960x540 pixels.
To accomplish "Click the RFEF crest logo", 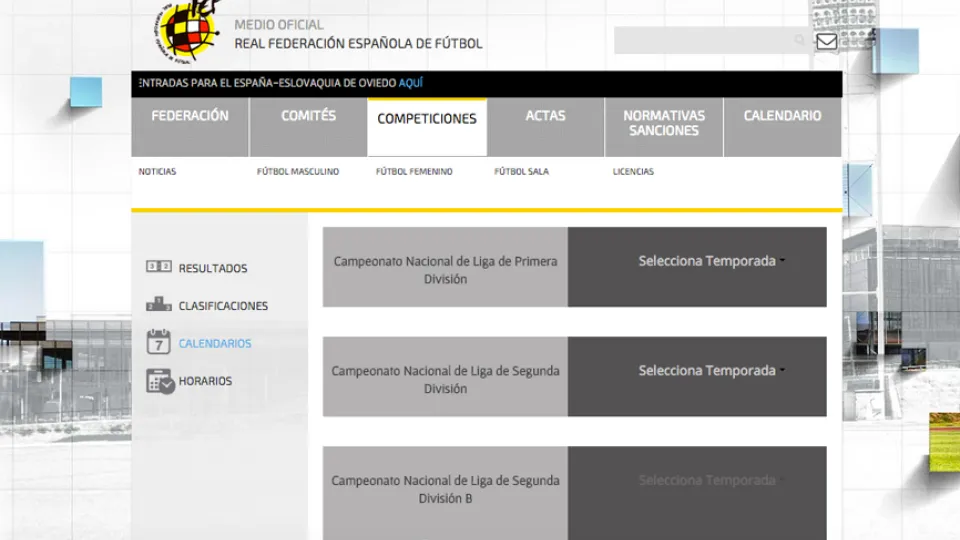I will (x=187, y=31).
